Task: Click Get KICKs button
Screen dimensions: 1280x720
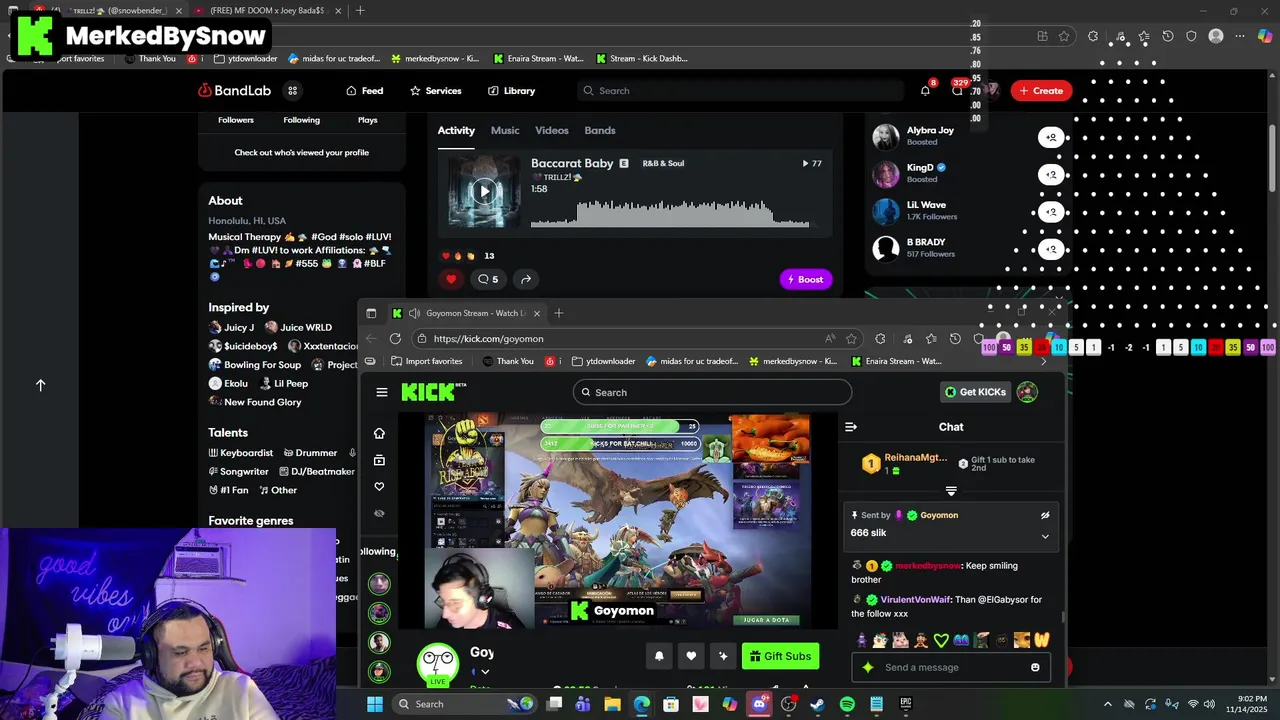Action: 975,392
